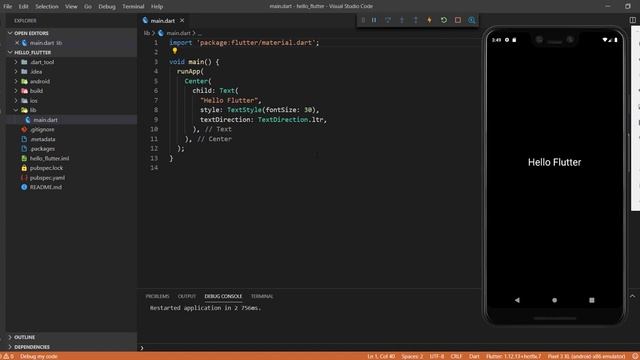
Task: Collapse the bottom panel with chevron
Action: (x=633, y=296)
